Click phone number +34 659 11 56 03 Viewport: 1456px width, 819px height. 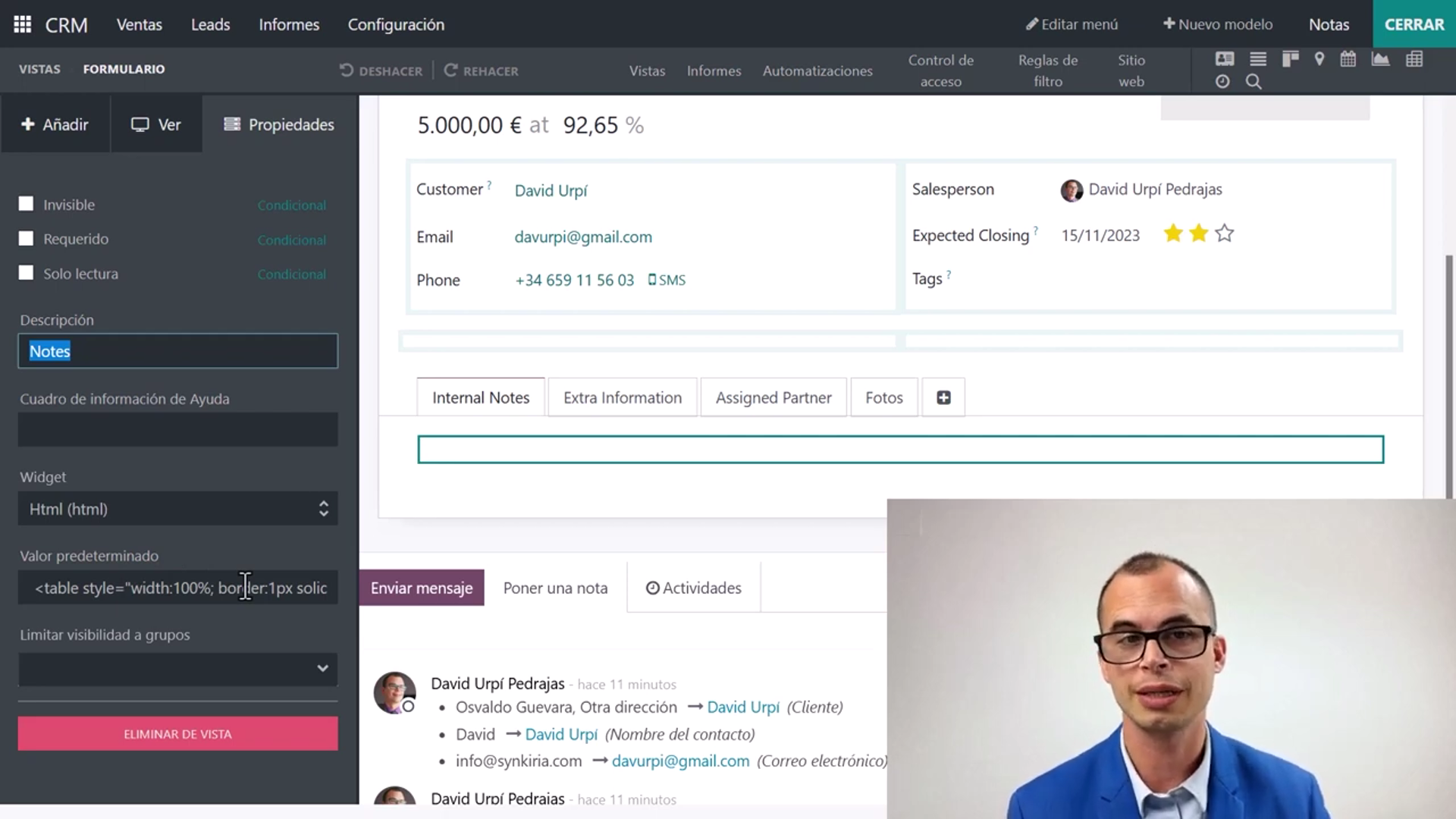[x=575, y=280]
